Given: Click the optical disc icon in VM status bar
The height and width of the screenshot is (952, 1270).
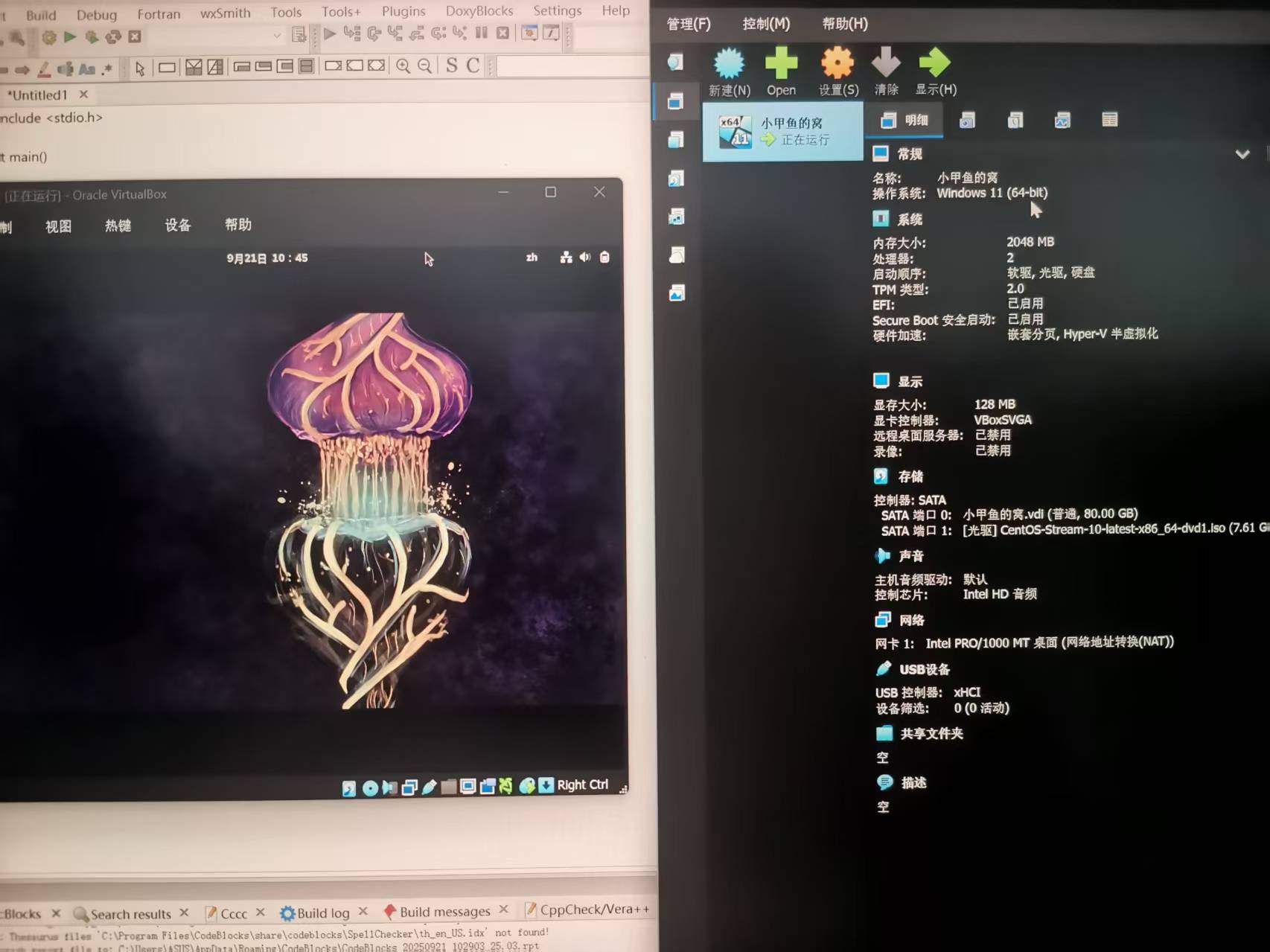Looking at the screenshot, I should pyautogui.click(x=370, y=788).
